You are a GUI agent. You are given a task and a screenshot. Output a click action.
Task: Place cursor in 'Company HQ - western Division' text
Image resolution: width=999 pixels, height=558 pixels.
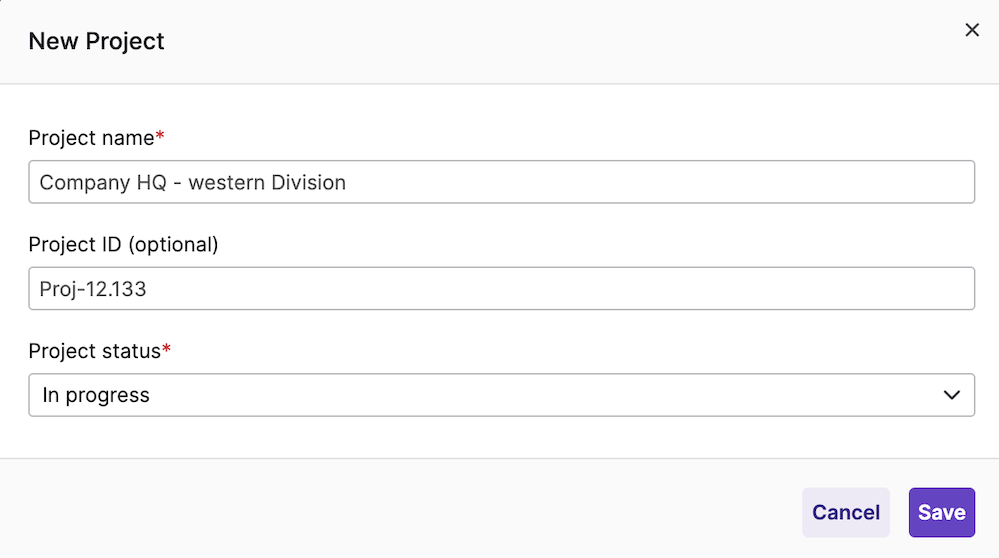coord(192,183)
